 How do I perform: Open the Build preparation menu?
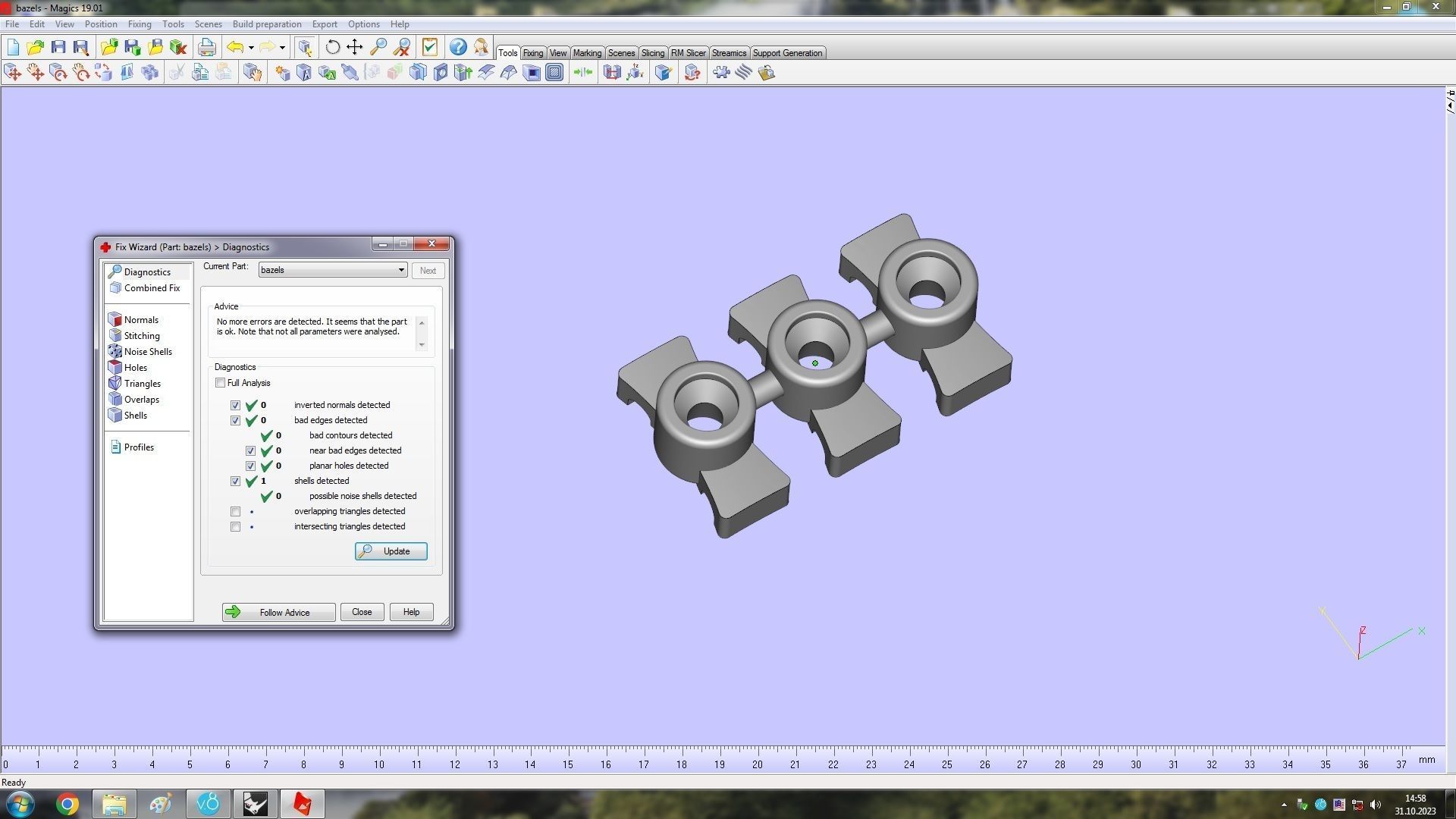(267, 24)
